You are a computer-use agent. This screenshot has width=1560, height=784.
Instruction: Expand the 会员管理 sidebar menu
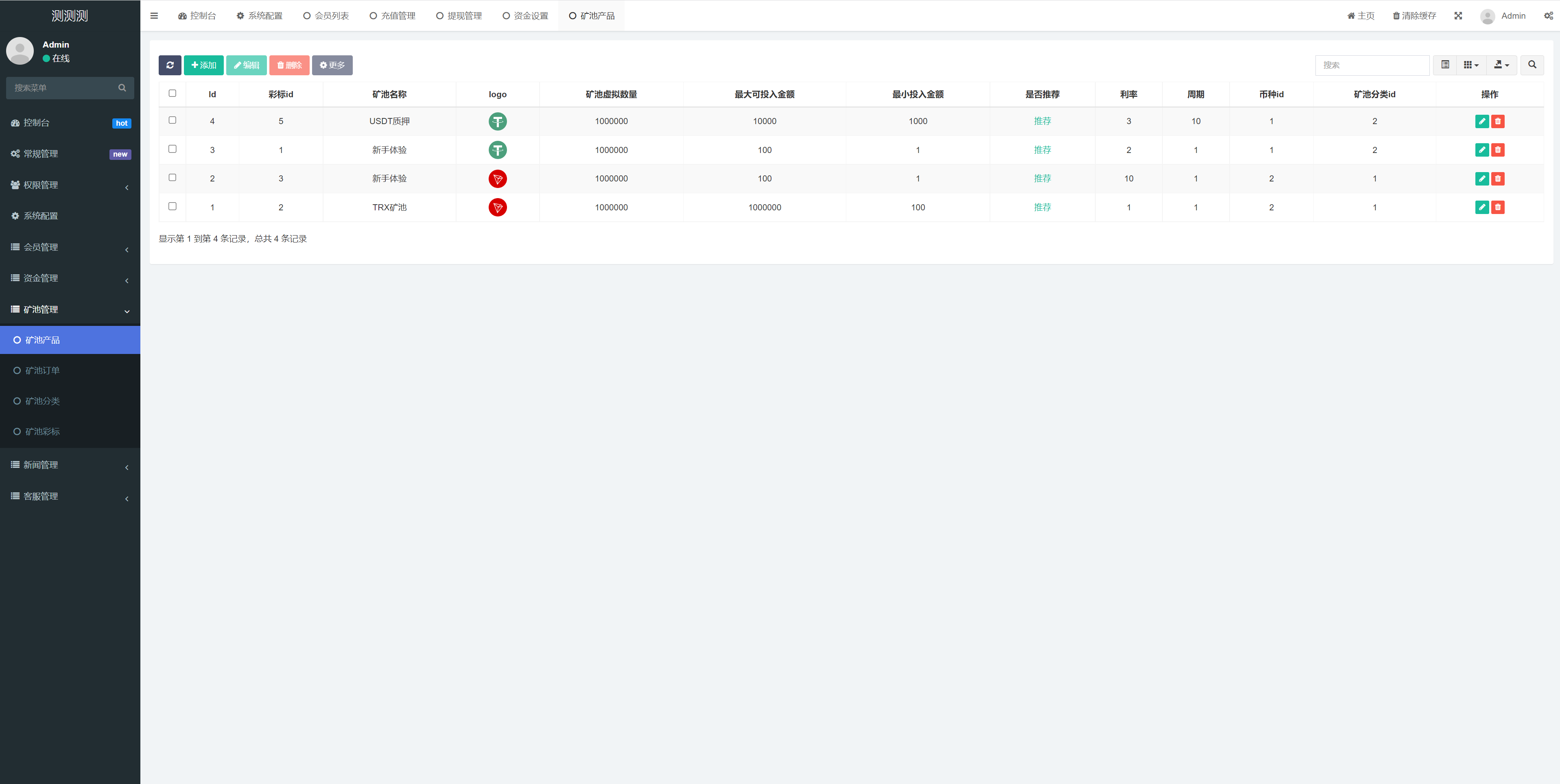[x=70, y=246]
